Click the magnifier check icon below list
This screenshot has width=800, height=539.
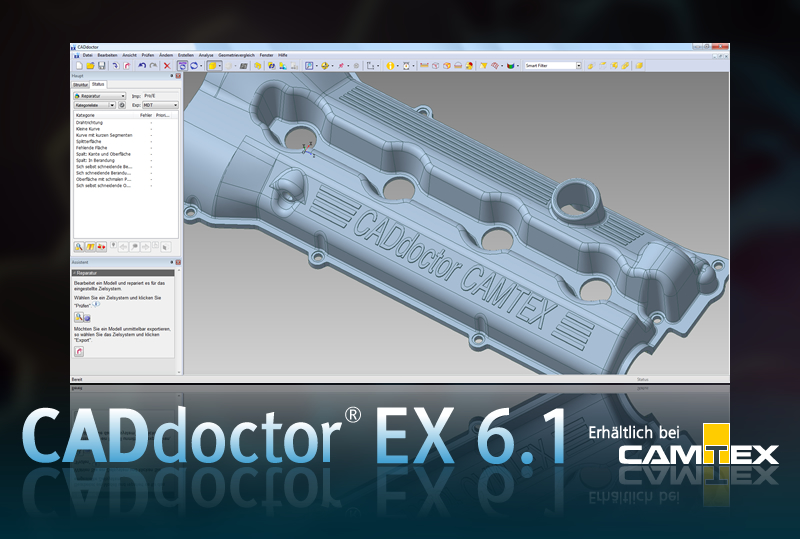tap(79, 247)
